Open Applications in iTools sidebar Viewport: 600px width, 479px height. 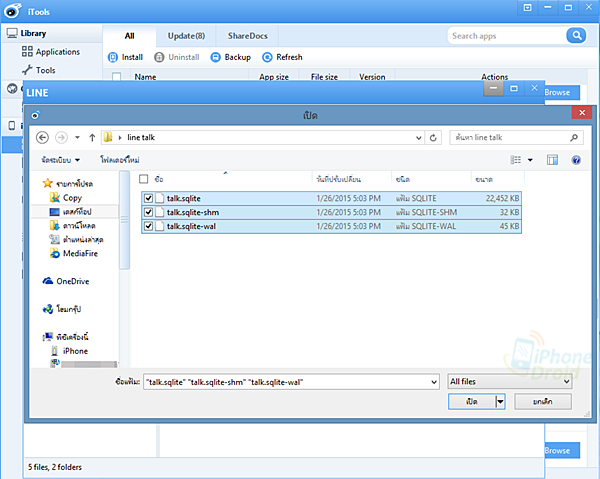51,52
